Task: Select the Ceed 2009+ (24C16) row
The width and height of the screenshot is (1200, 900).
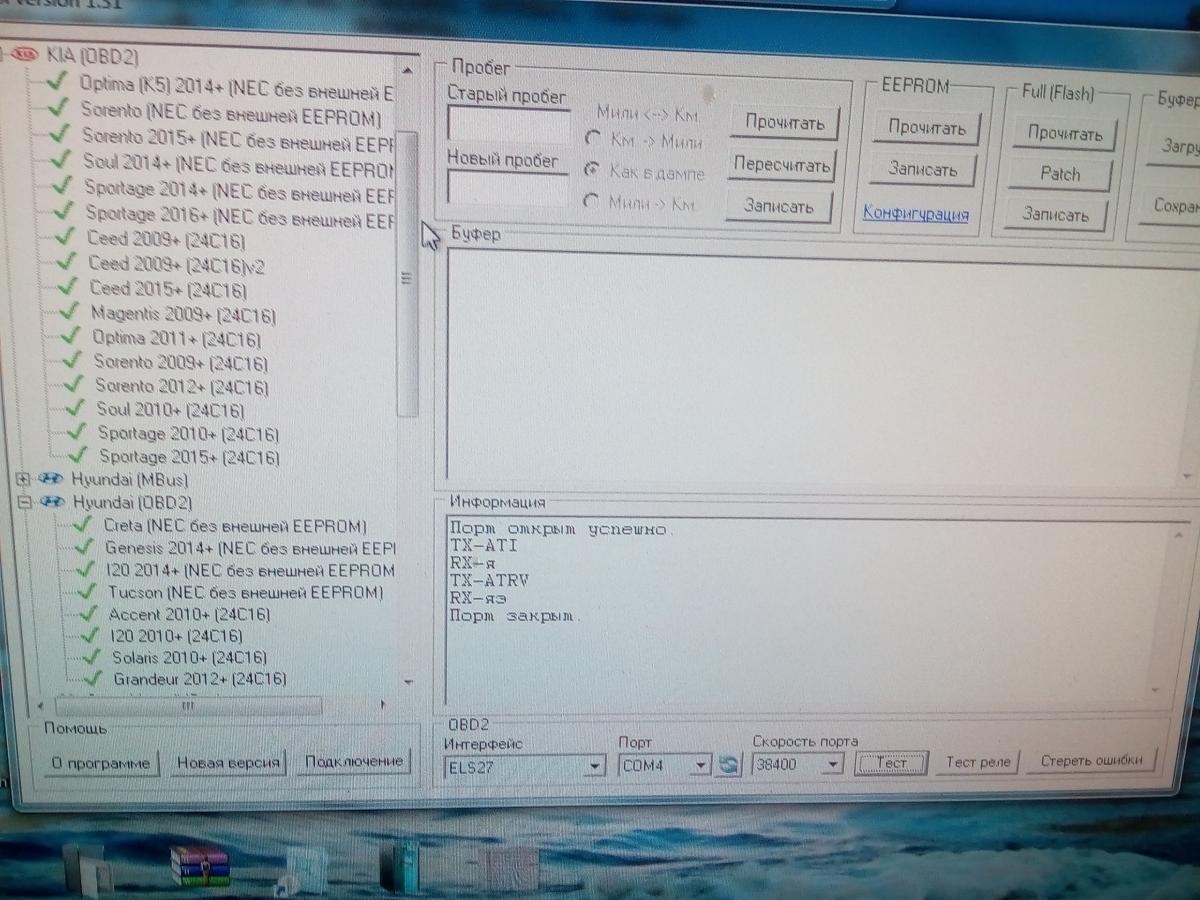Action: click(x=166, y=240)
